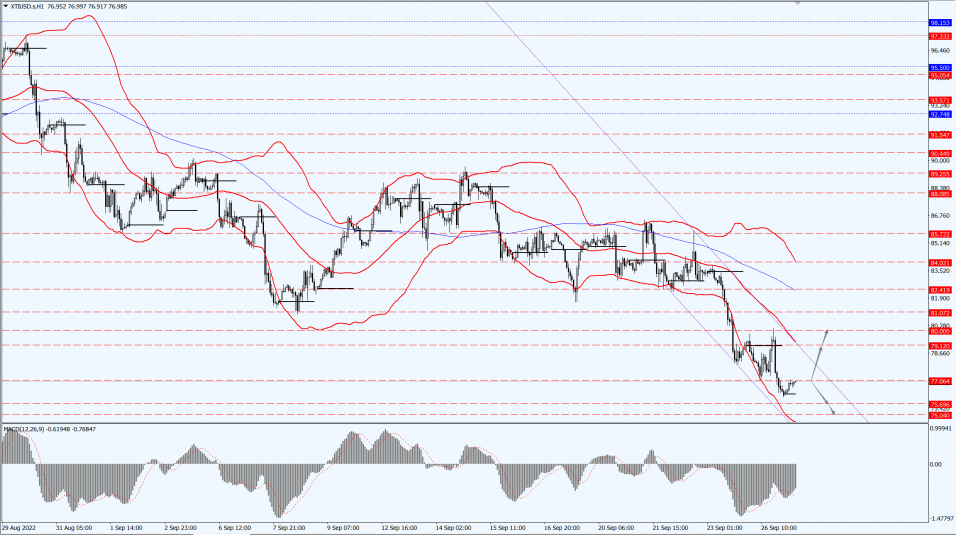Click the blue 98.153 price level label

(940, 23)
